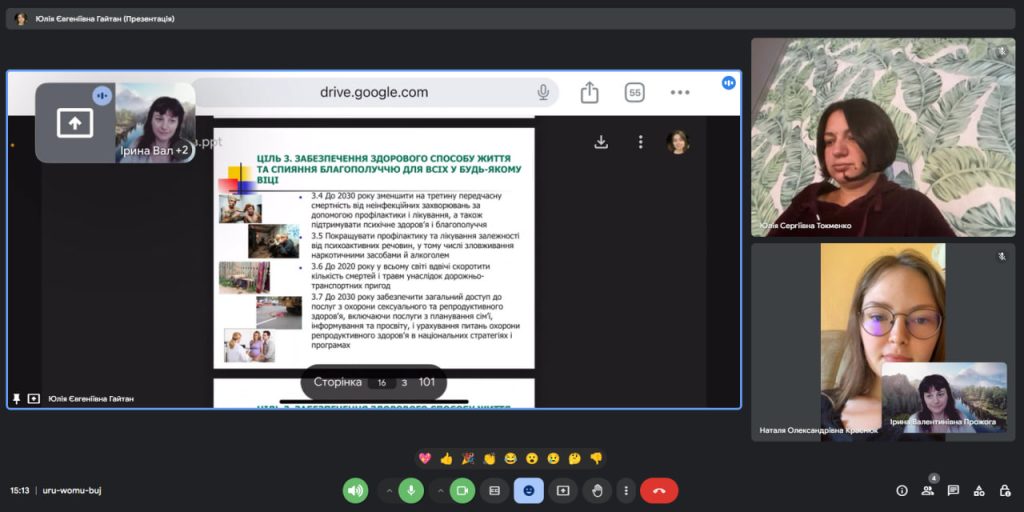Open more options three-dot menu in call toolbar
1024x512 pixels.
coord(625,490)
